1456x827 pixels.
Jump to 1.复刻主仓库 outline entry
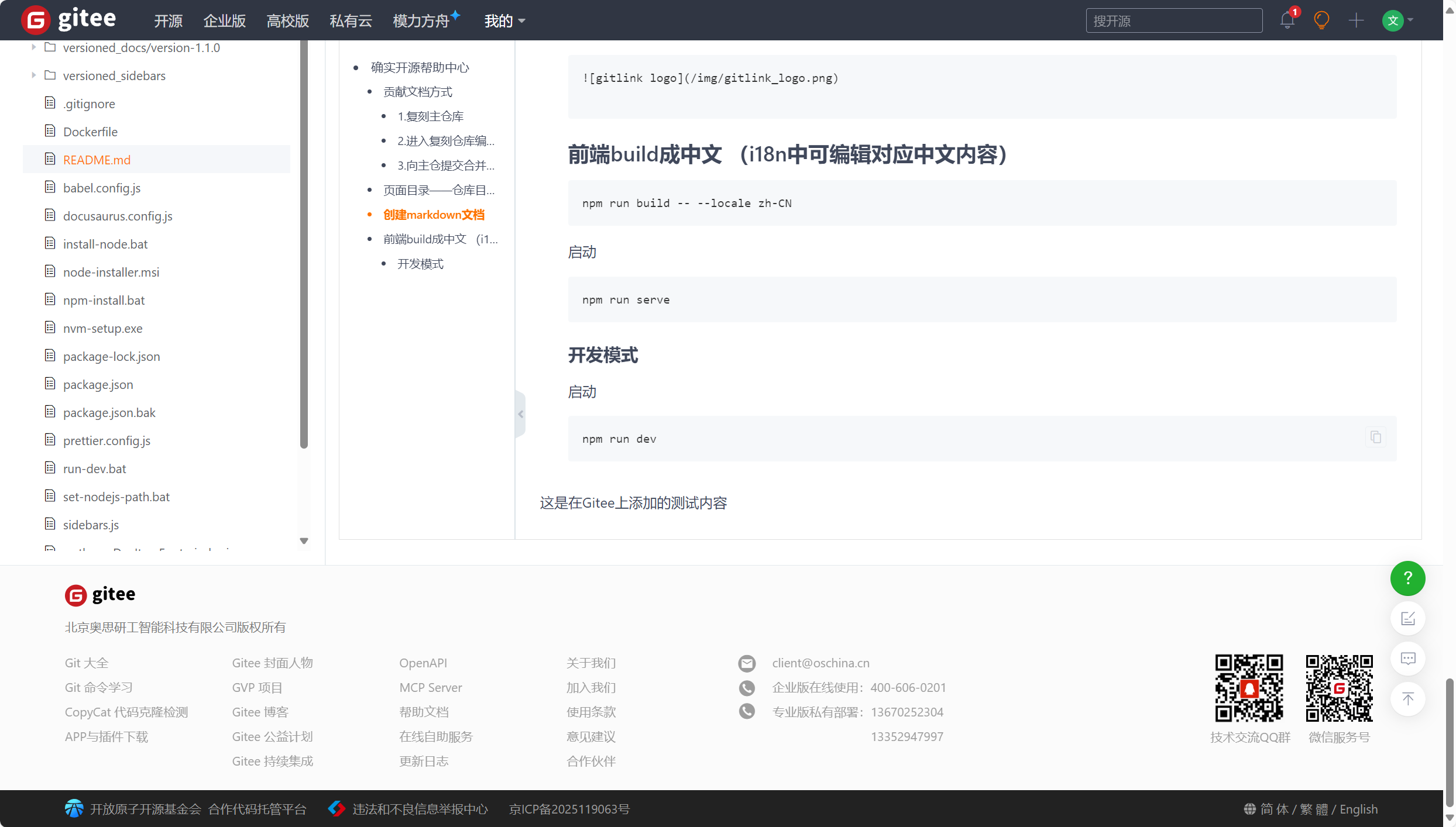[x=431, y=116]
